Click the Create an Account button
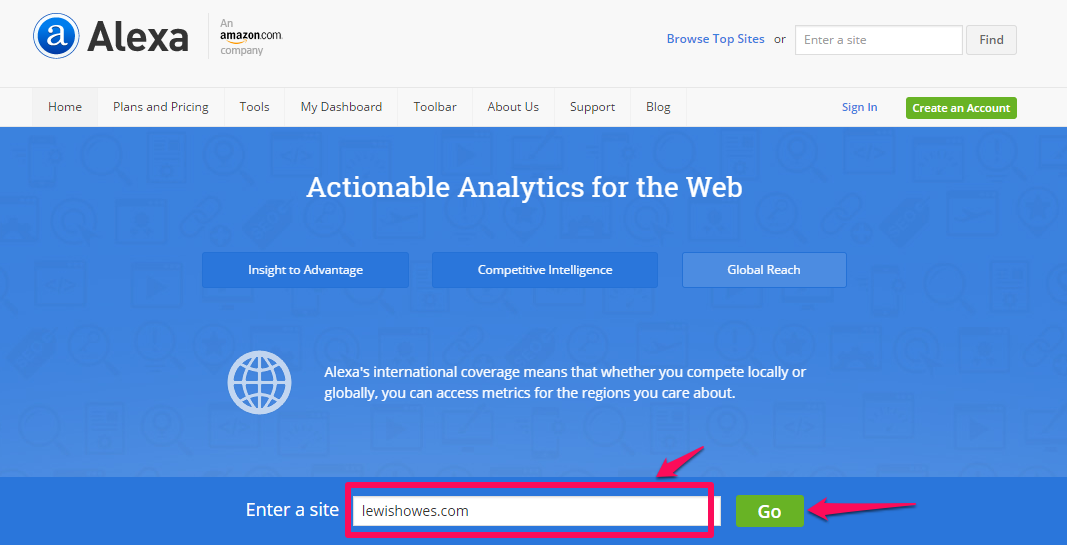Image resolution: width=1067 pixels, height=548 pixels. [x=961, y=108]
